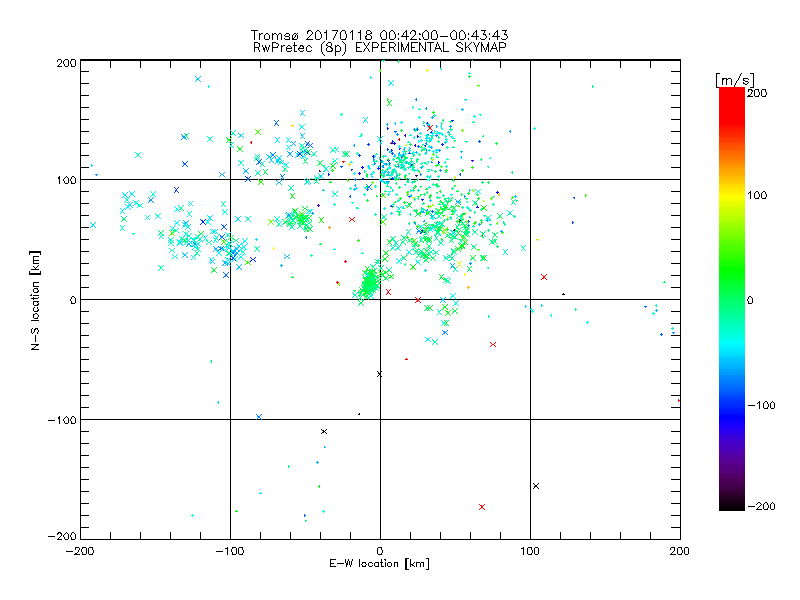Viewport: 800px width, 600px height.
Task: Click the black X marker near E-W 0, N-S -60
Action: (x=379, y=374)
